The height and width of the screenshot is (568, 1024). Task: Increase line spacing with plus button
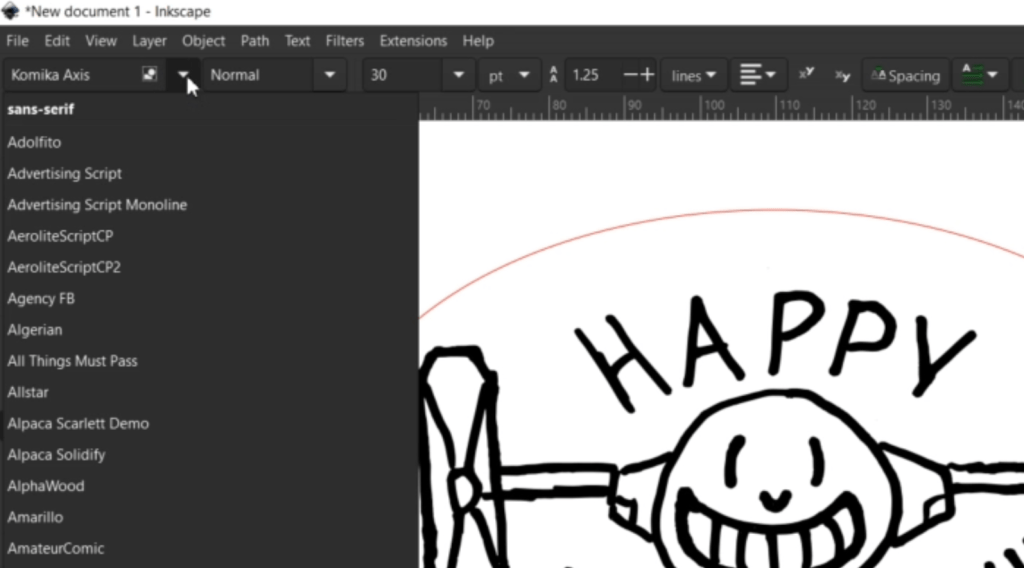pos(647,75)
